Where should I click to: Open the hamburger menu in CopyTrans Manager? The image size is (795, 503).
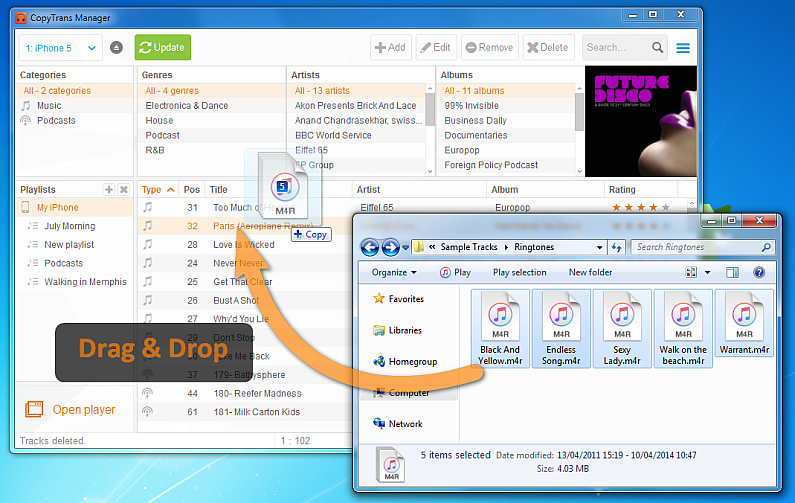683,48
